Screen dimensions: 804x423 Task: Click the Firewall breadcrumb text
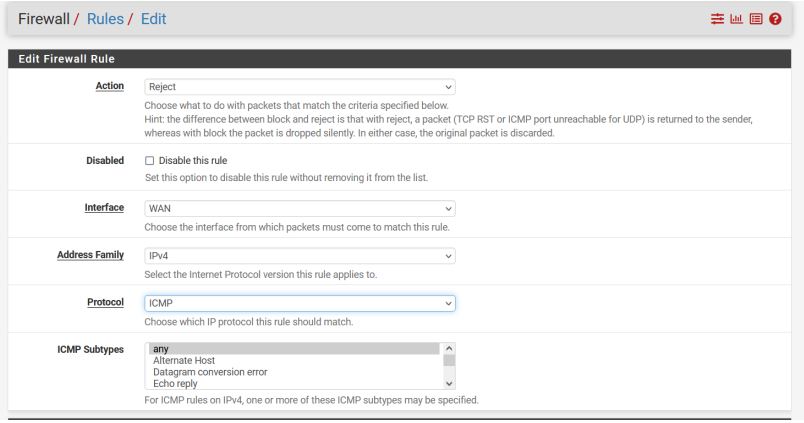point(44,19)
